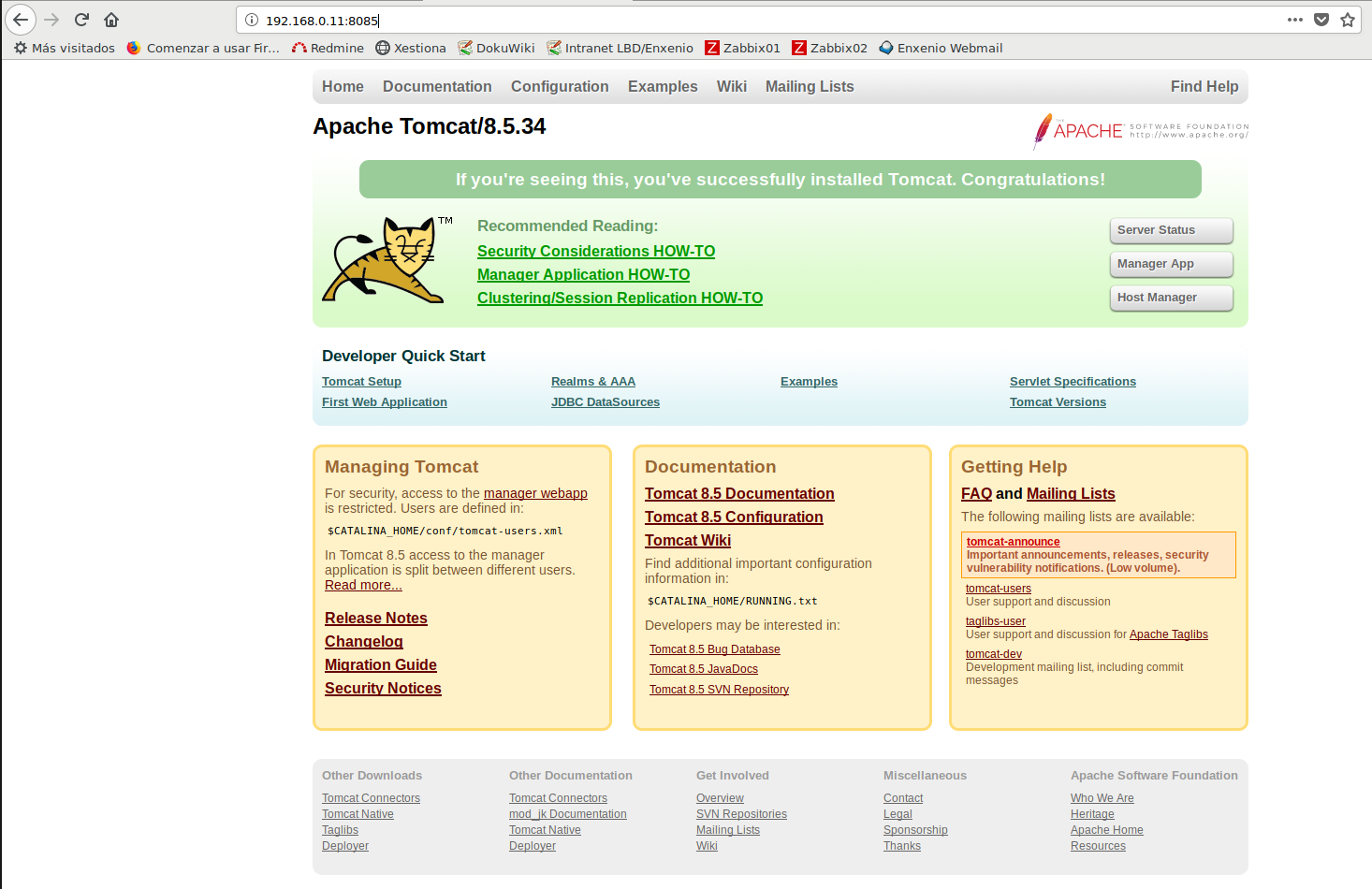Open the Wiki nav item

click(732, 86)
